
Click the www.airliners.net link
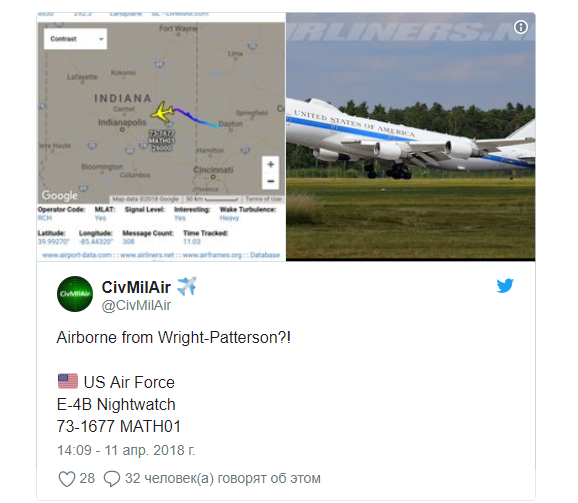[147, 255]
